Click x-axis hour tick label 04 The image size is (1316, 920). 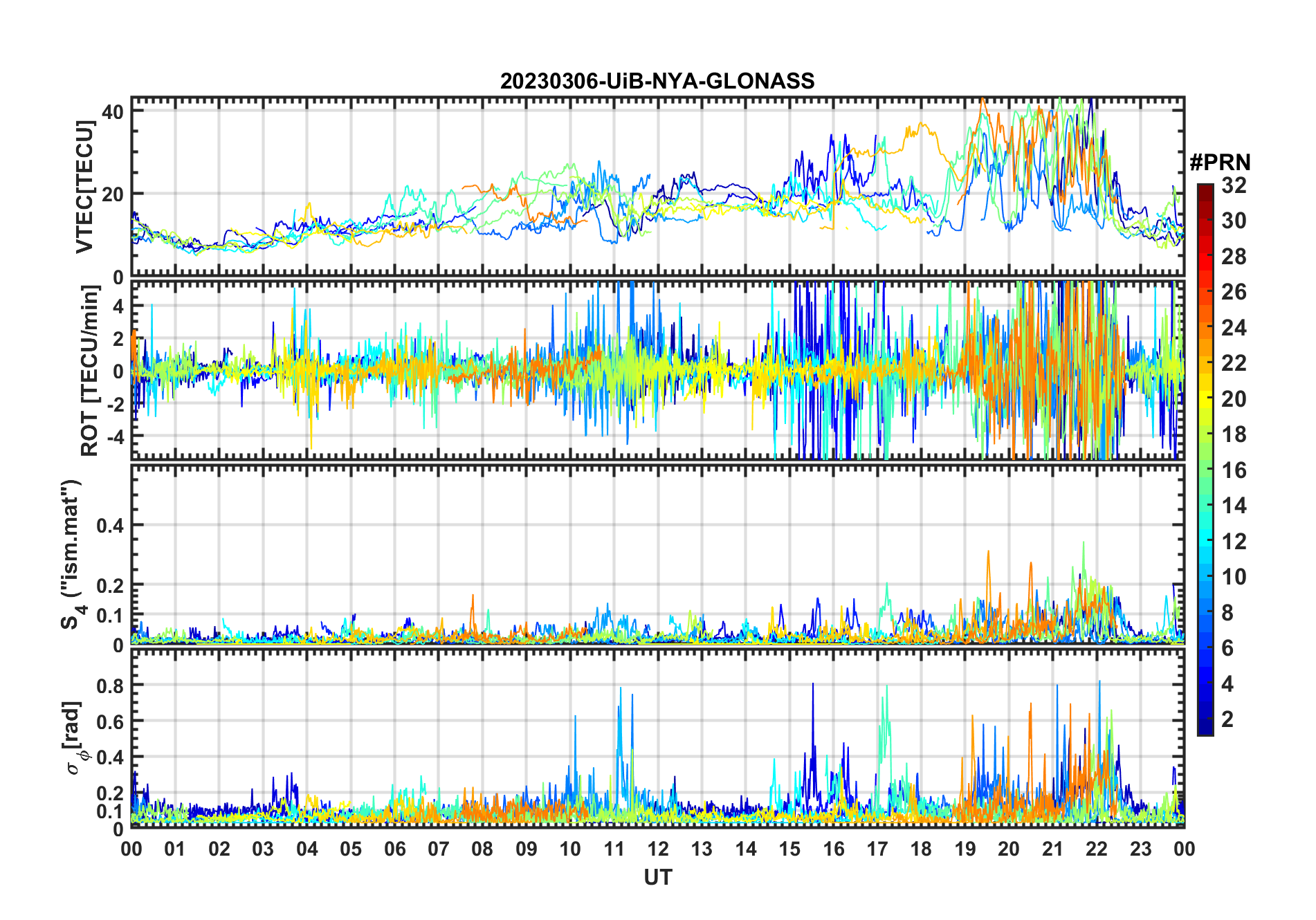(x=307, y=849)
